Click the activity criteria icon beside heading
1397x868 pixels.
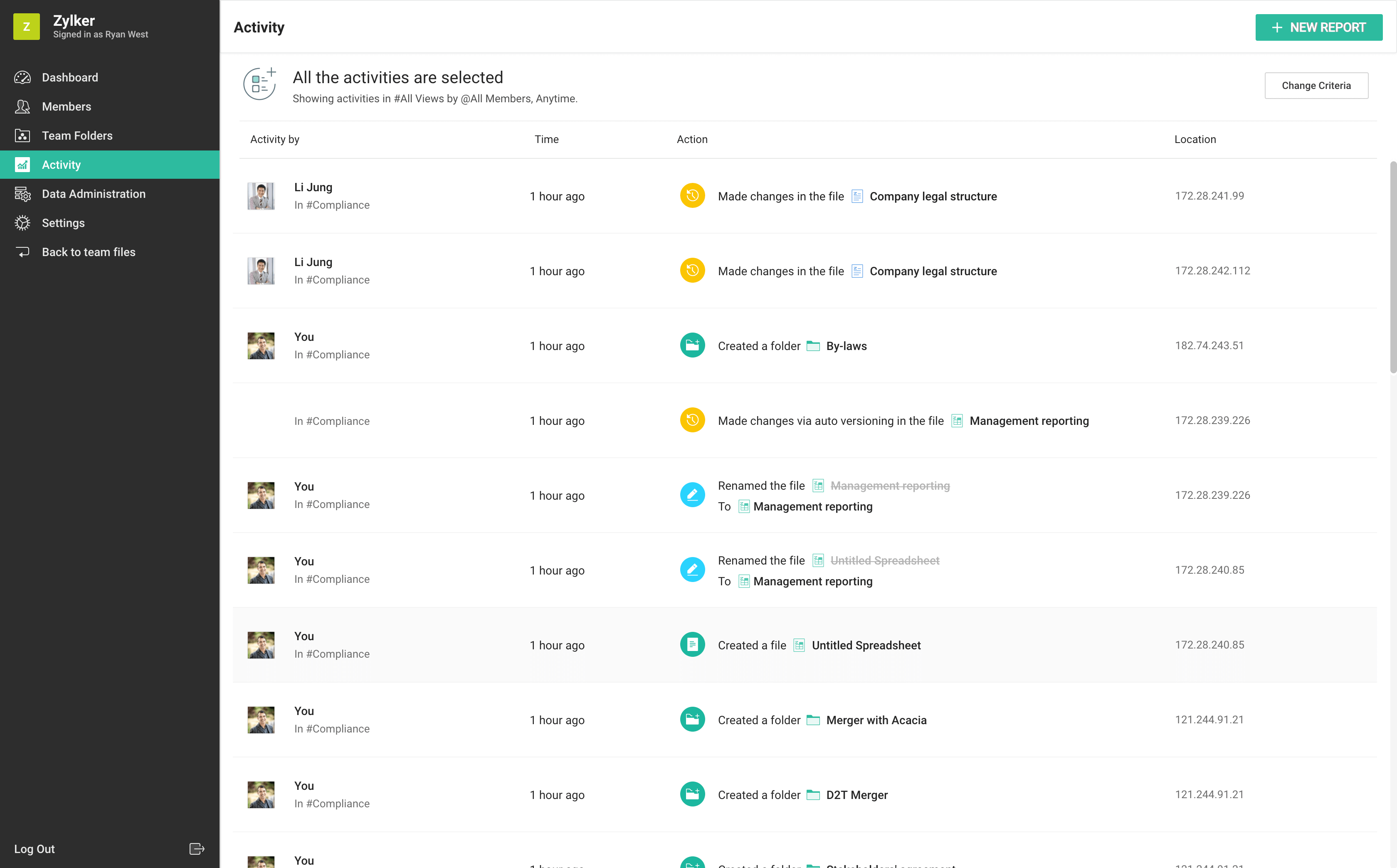[x=260, y=84]
